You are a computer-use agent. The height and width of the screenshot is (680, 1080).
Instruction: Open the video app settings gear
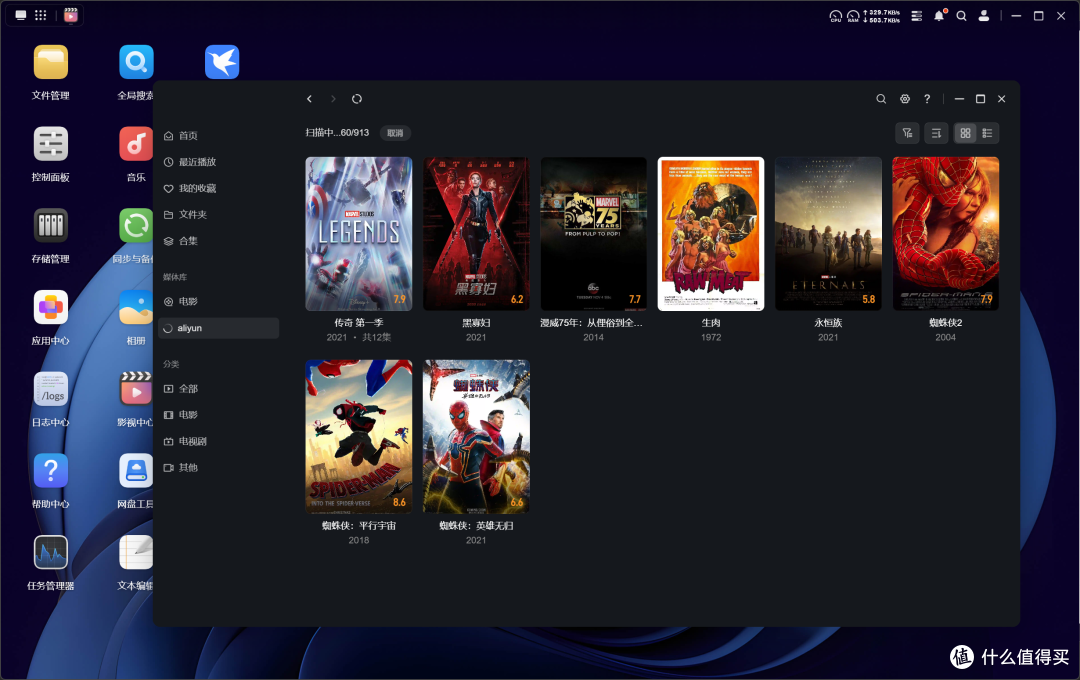point(905,99)
